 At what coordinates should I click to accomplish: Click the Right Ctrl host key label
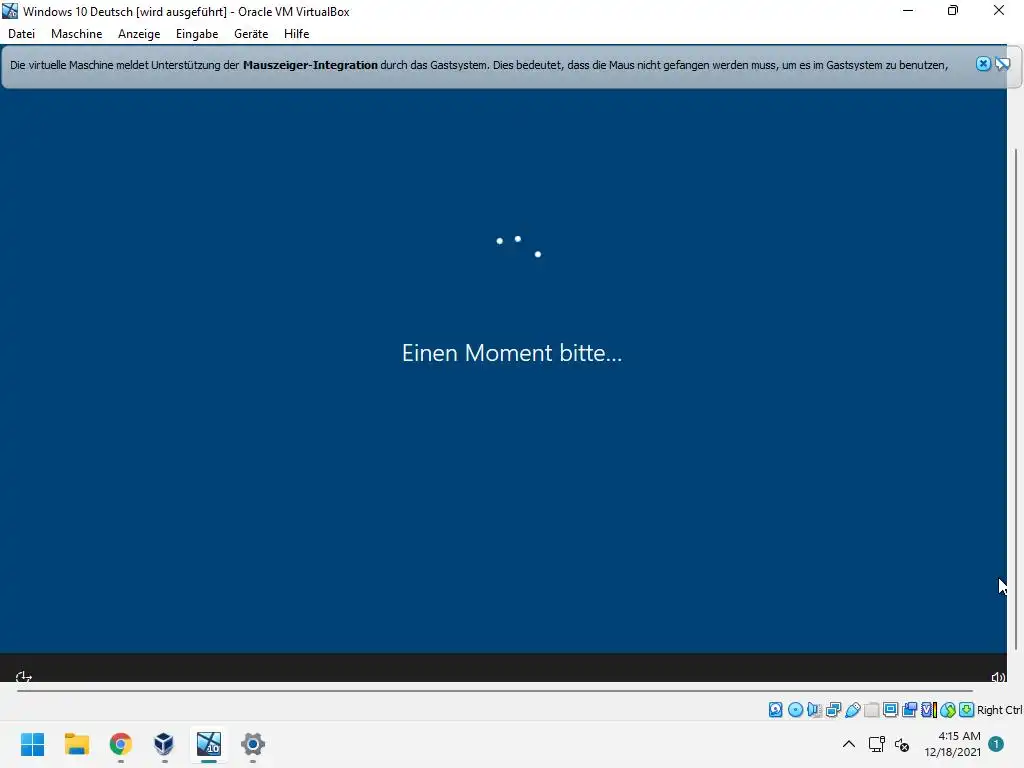tap(999, 710)
